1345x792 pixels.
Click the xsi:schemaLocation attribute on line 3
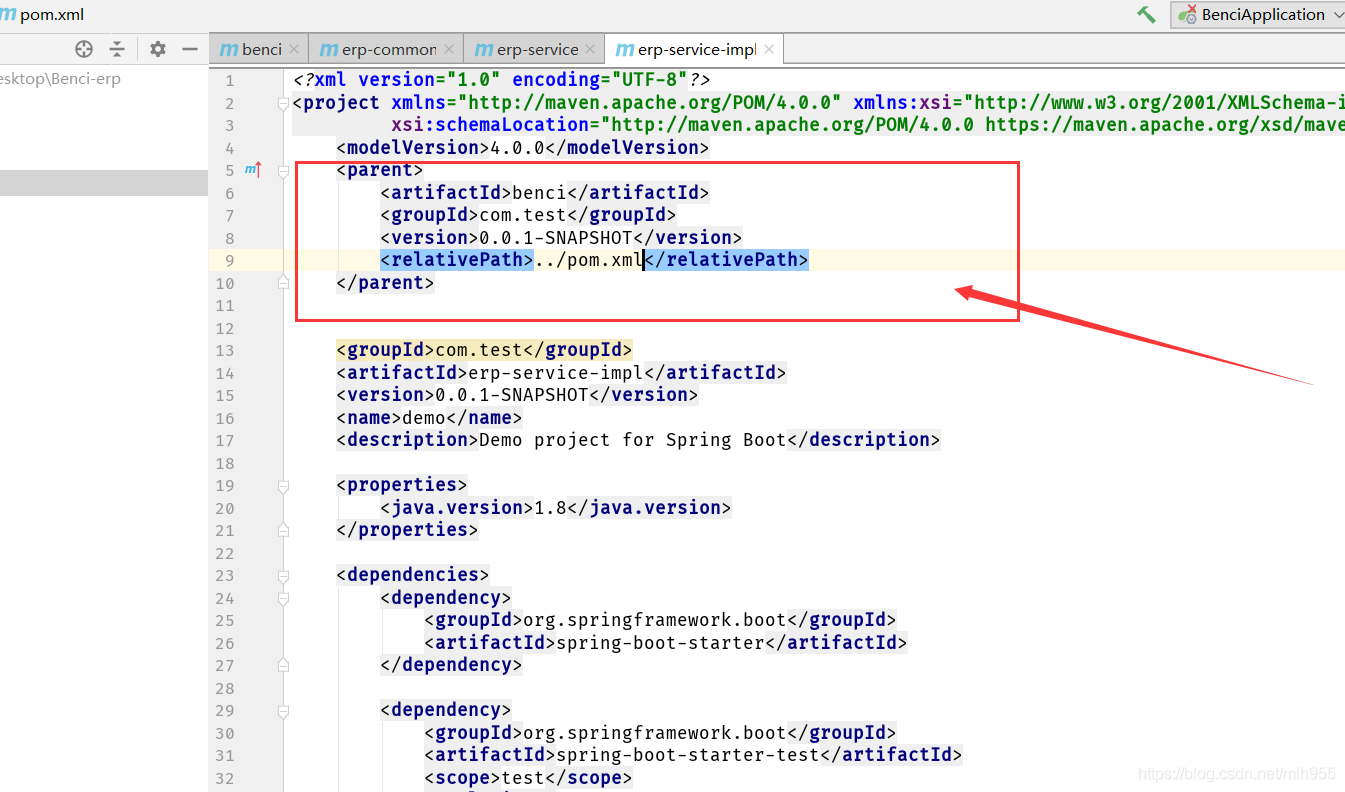489,125
